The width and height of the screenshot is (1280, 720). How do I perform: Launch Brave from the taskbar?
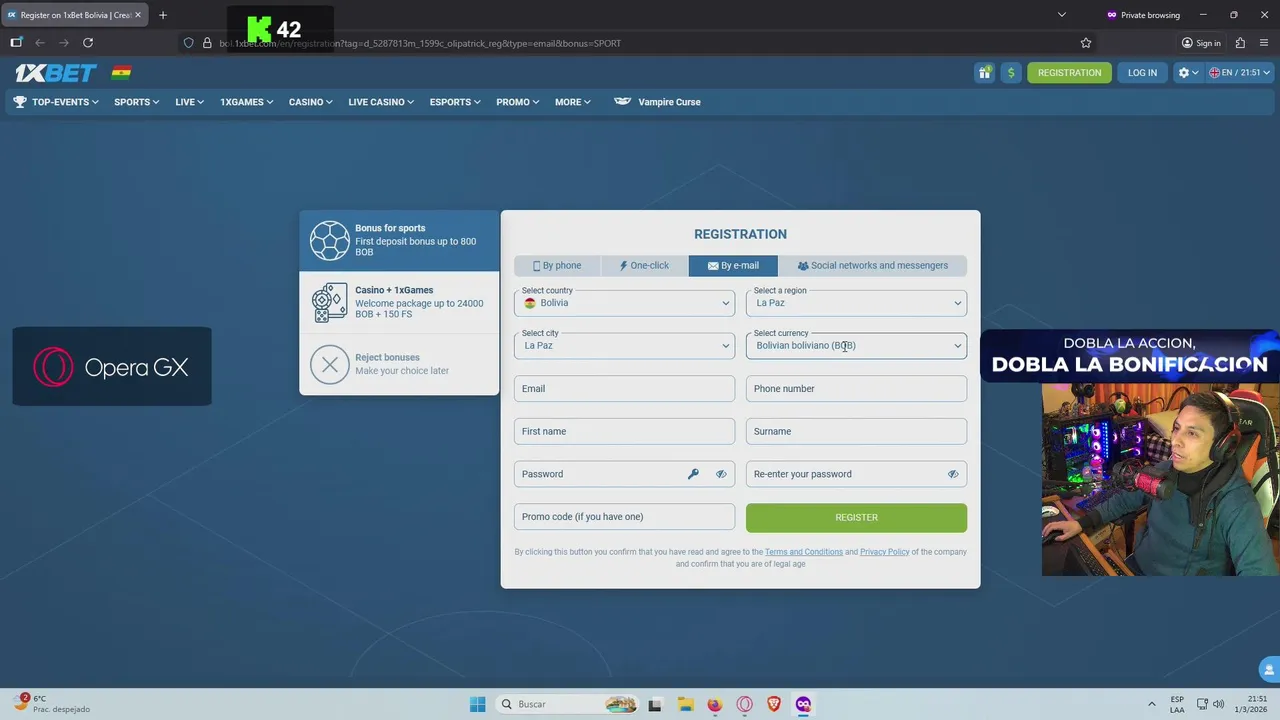(x=774, y=704)
